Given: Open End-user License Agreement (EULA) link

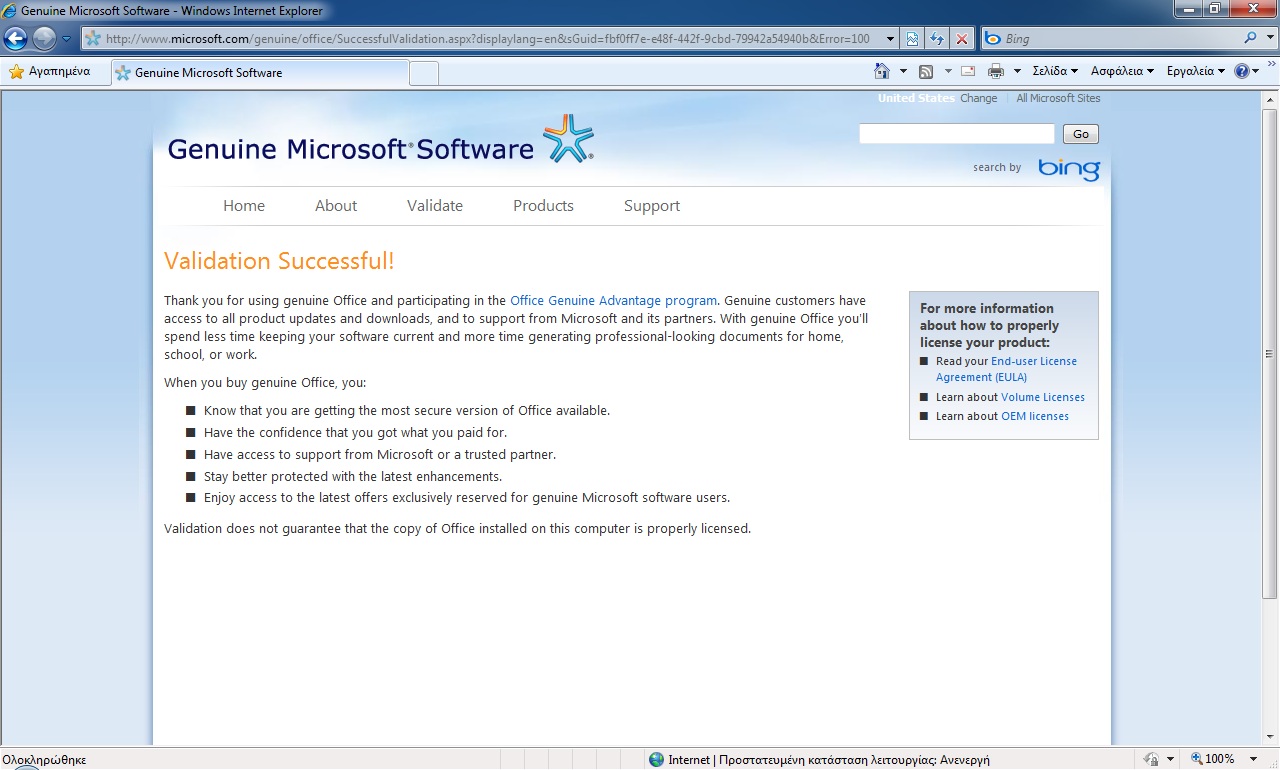Looking at the screenshot, I should pyautogui.click(x=1006, y=369).
